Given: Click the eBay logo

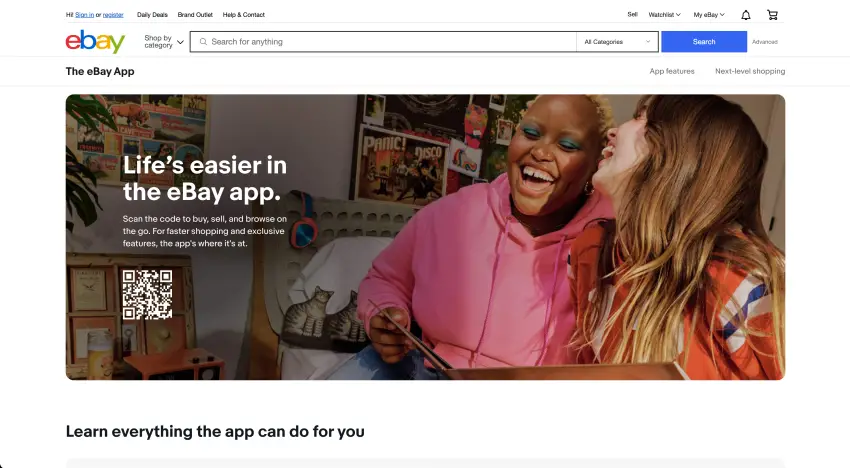Looking at the screenshot, I should [95, 42].
